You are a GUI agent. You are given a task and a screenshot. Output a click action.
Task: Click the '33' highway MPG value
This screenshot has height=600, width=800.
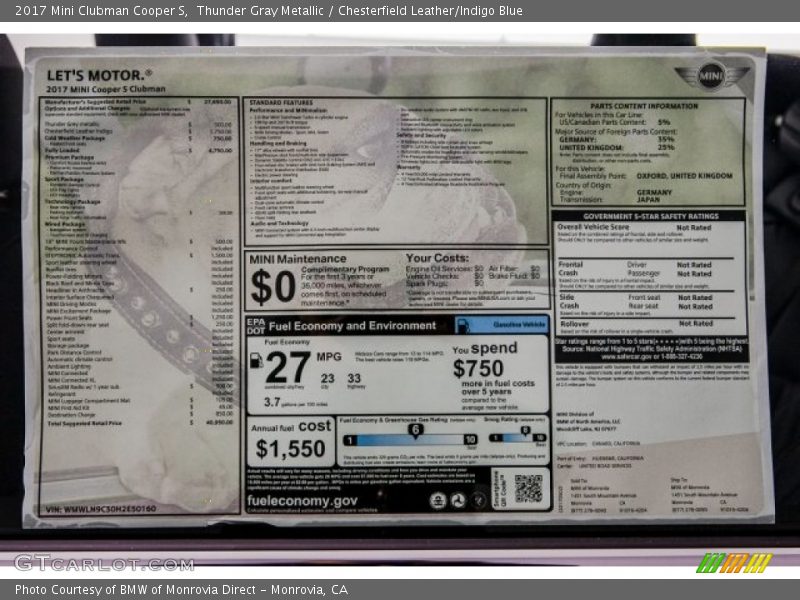pos(354,378)
